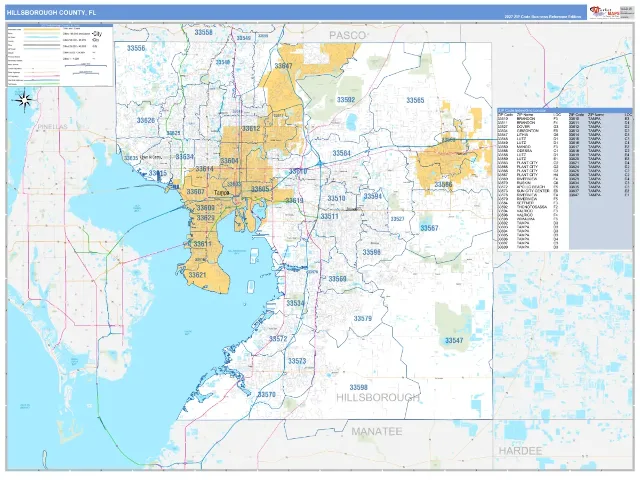Click ZIP code label 33566
Image resolution: width=640 pixels, height=480 pixels.
pos(443,184)
